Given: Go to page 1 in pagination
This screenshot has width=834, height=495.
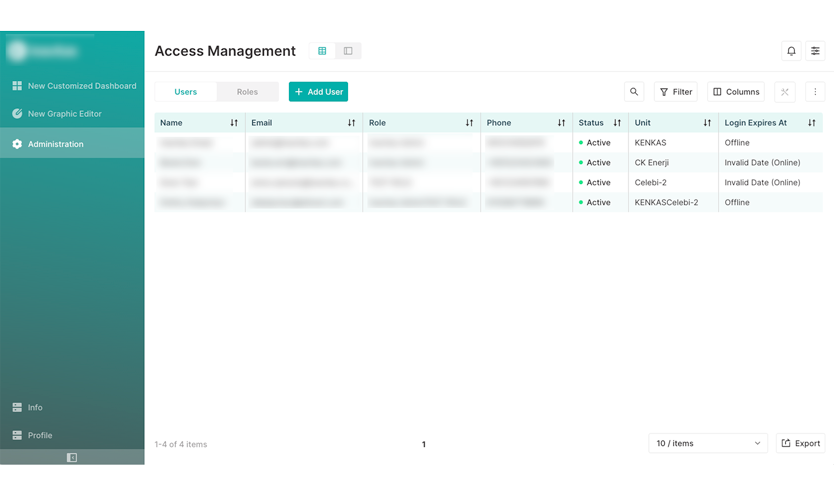Looking at the screenshot, I should click(424, 444).
